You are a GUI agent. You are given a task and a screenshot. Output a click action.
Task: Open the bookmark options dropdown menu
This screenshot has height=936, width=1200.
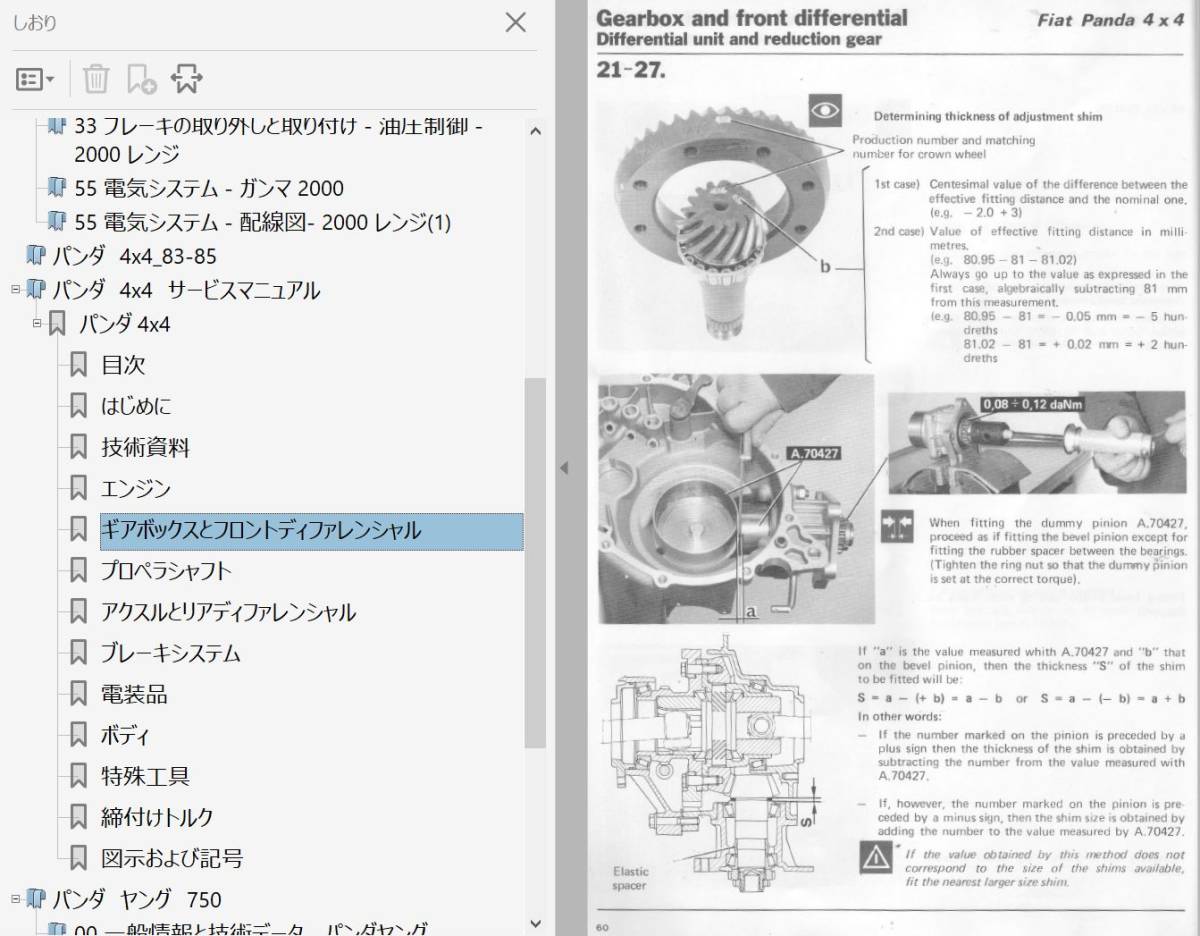click(x=35, y=79)
